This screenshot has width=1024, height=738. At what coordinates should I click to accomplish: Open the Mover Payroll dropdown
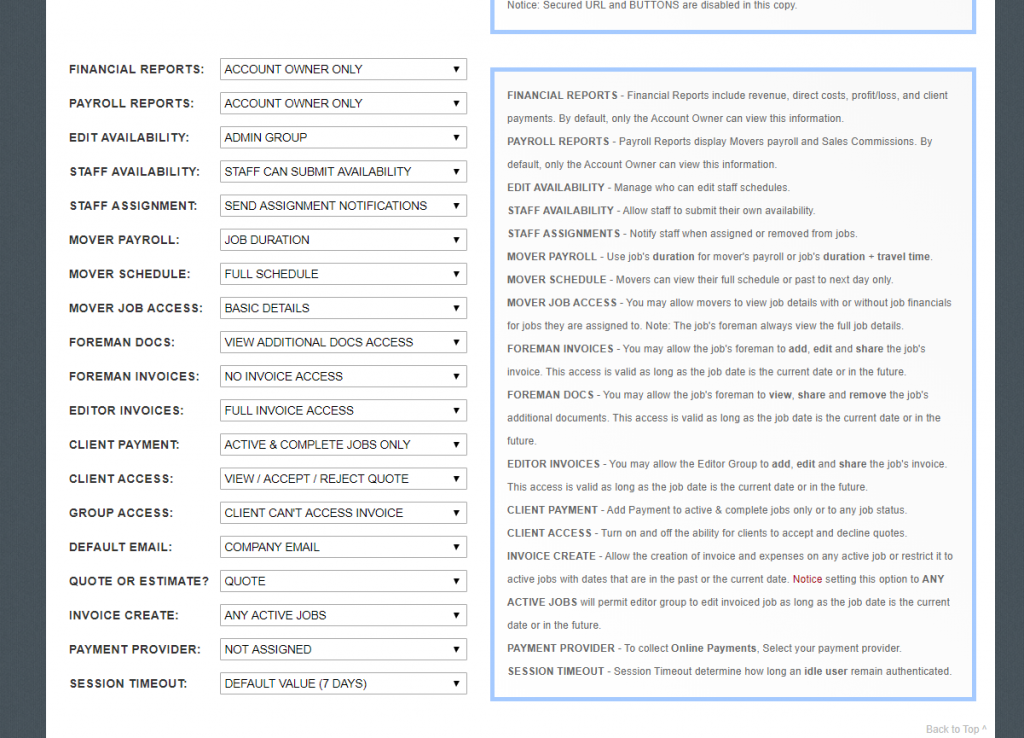coord(343,240)
